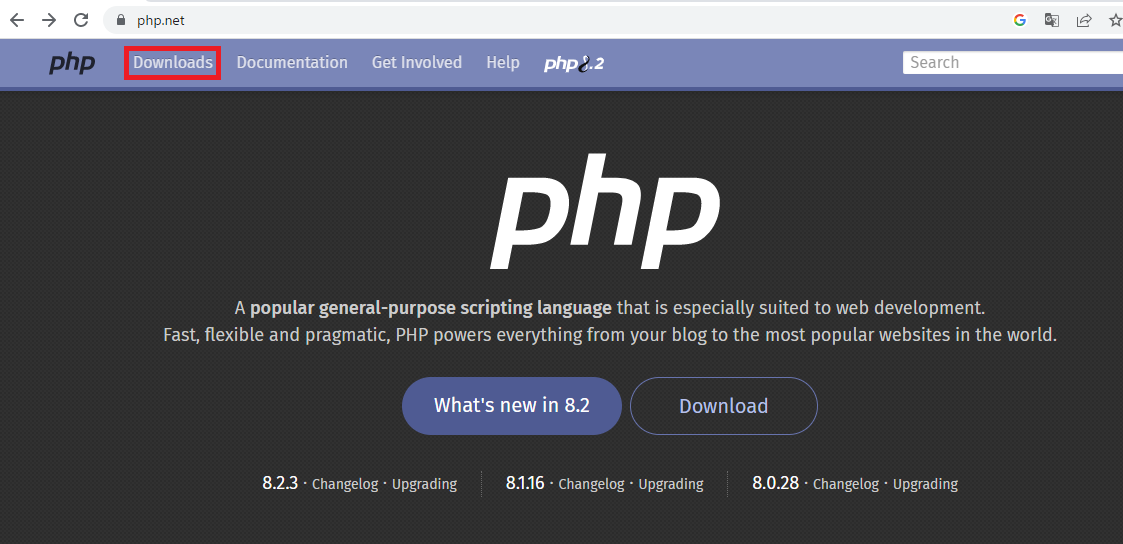Image resolution: width=1123 pixels, height=544 pixels.
Task: Click the 'popular general-purpose scripting language' text
Action: coord(430,309)
